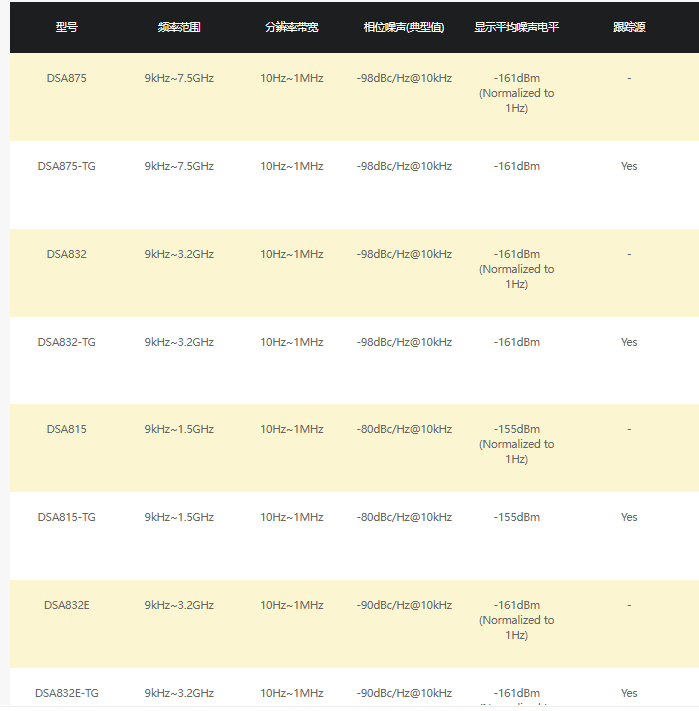Select the 分辨率带宽 column header
Screen dimensions: 699x711
point(292,27)
